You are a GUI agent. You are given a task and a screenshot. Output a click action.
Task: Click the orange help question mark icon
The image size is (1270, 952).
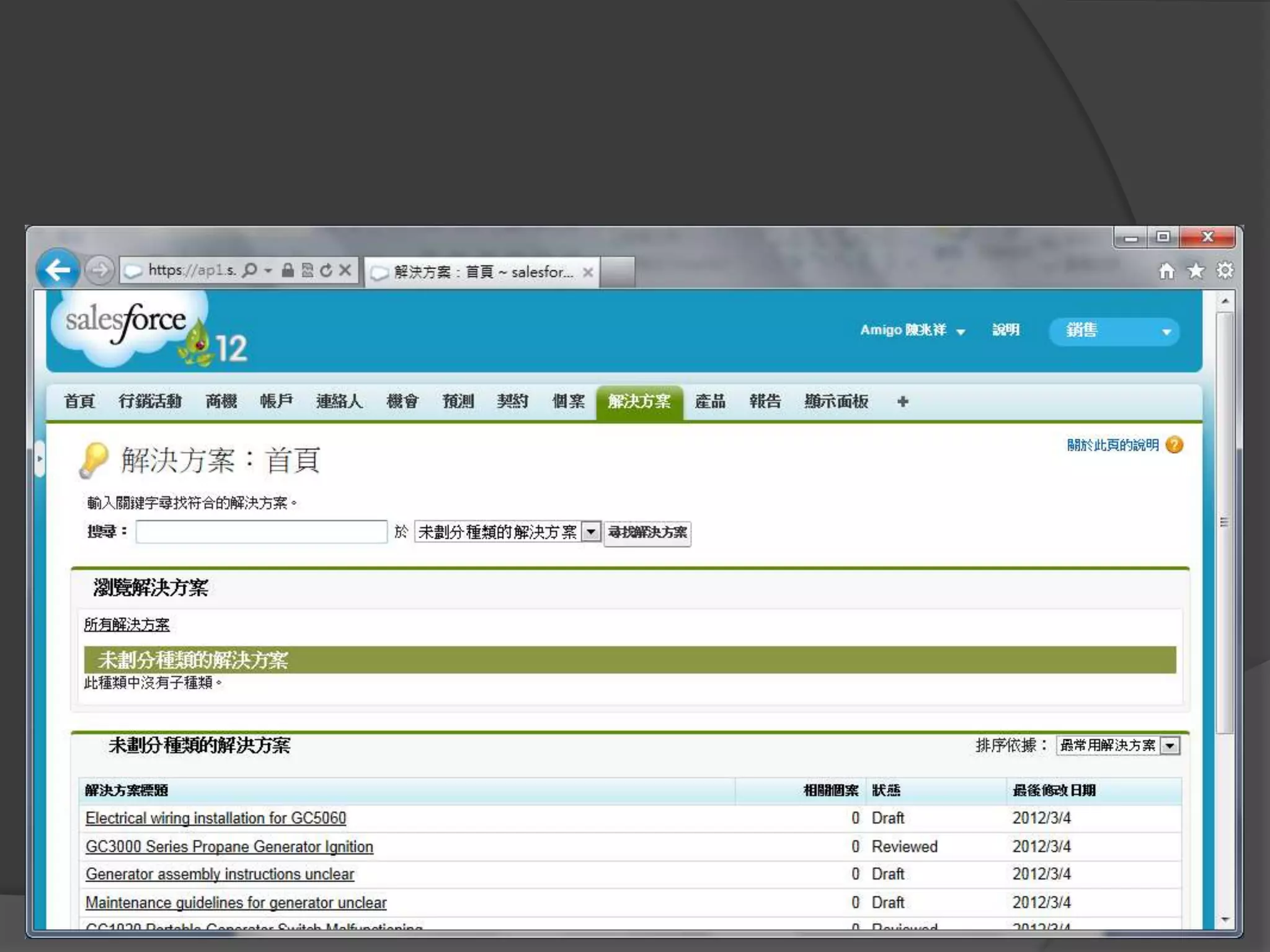[1175, 445]
